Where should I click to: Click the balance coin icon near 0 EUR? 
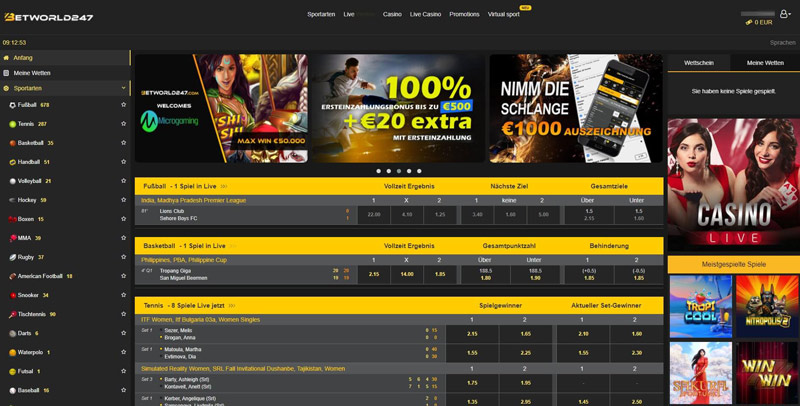click(749, 22)
